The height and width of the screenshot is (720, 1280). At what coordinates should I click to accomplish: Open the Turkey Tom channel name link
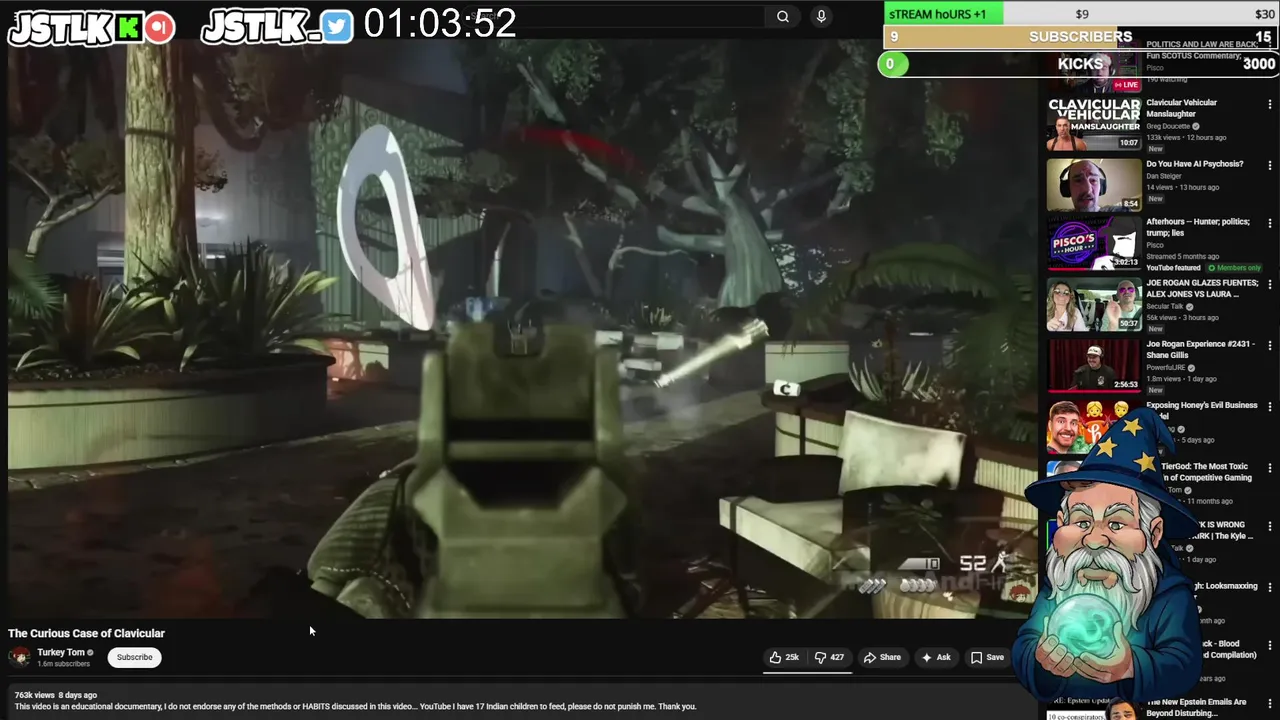pos(61,652)
